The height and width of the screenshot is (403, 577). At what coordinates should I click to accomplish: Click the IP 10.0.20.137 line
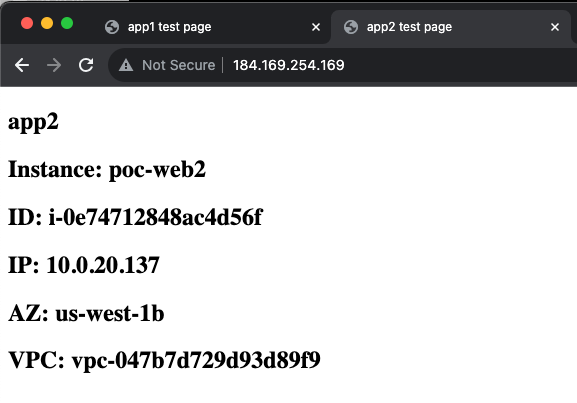tap(84, 265)
